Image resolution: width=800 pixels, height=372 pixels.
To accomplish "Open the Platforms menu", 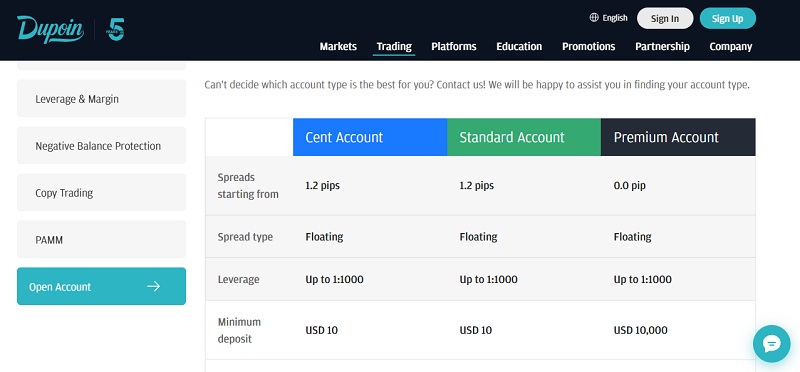I will point(454,46).
